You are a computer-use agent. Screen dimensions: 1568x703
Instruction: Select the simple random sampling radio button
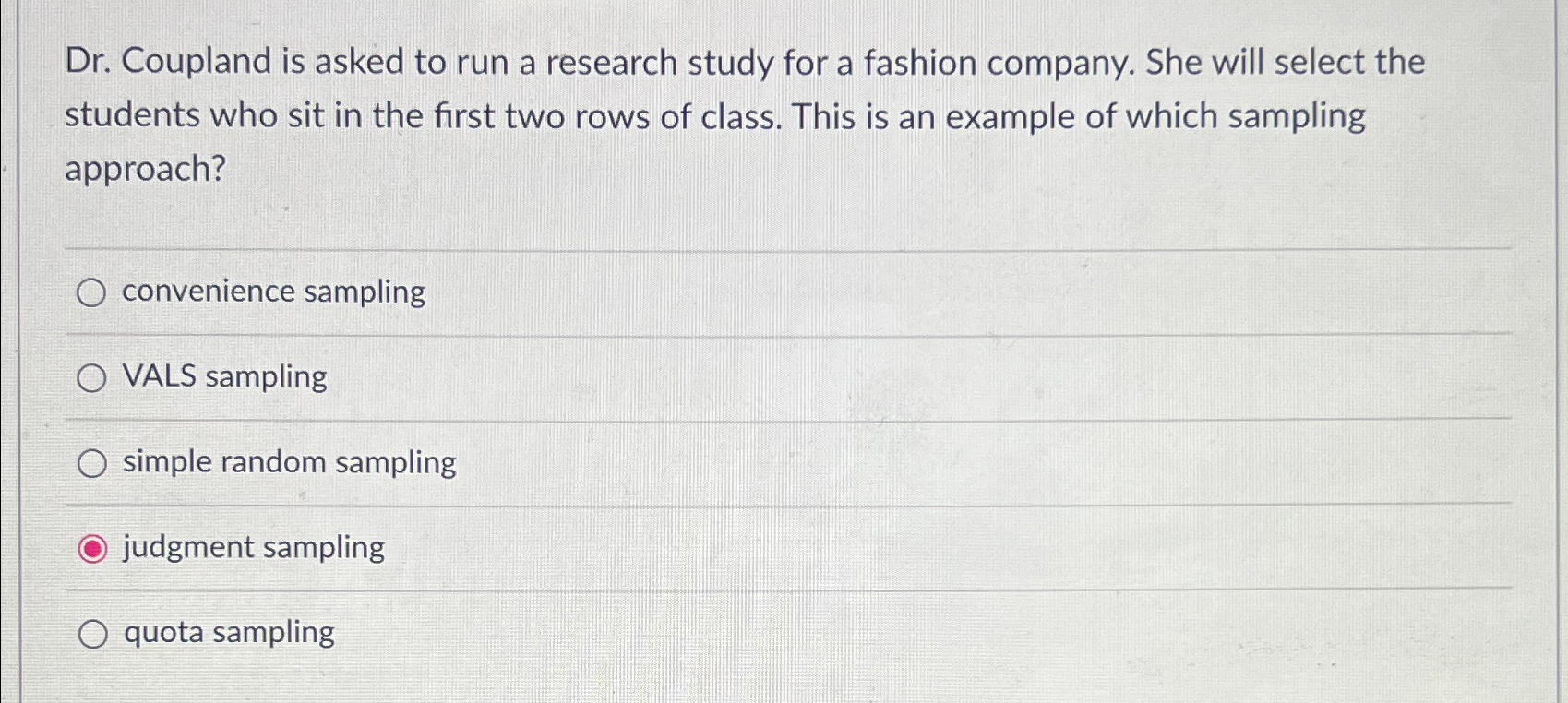[x=92, y=463]
